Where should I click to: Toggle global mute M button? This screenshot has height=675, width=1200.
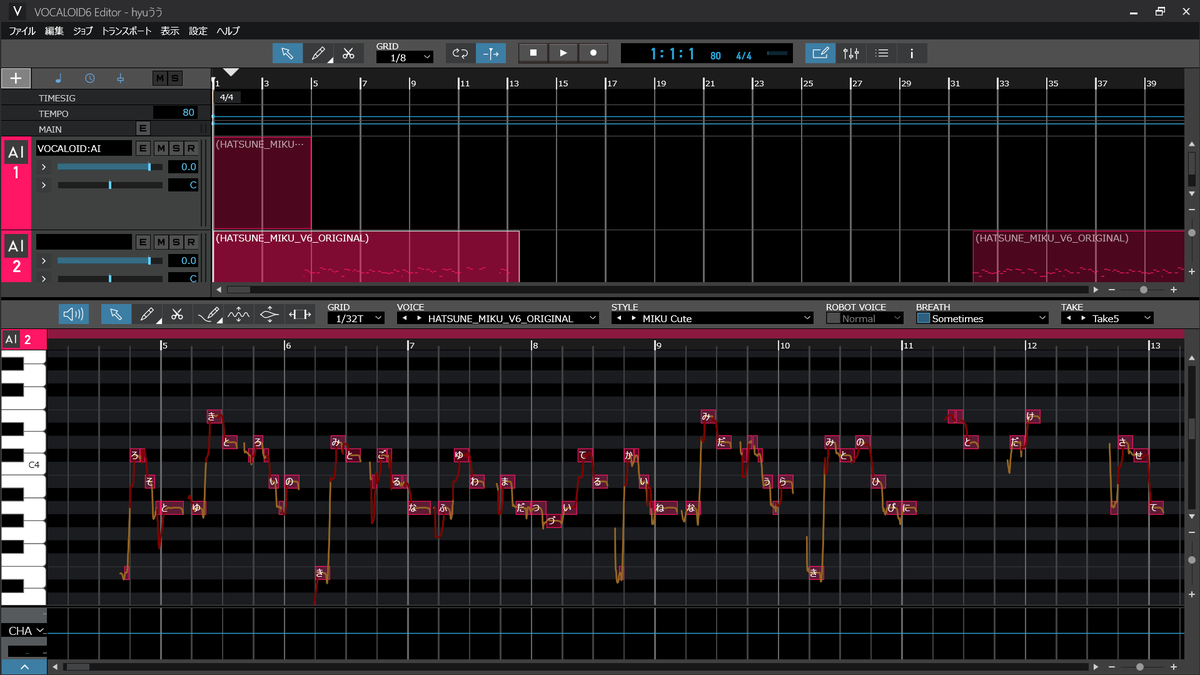160,78
